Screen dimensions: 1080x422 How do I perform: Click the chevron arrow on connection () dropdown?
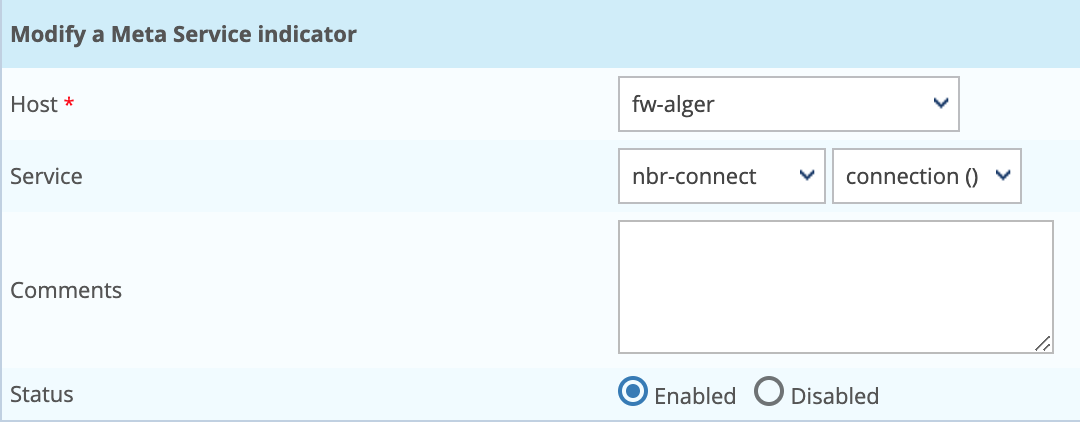click(x=1002, y=176)
